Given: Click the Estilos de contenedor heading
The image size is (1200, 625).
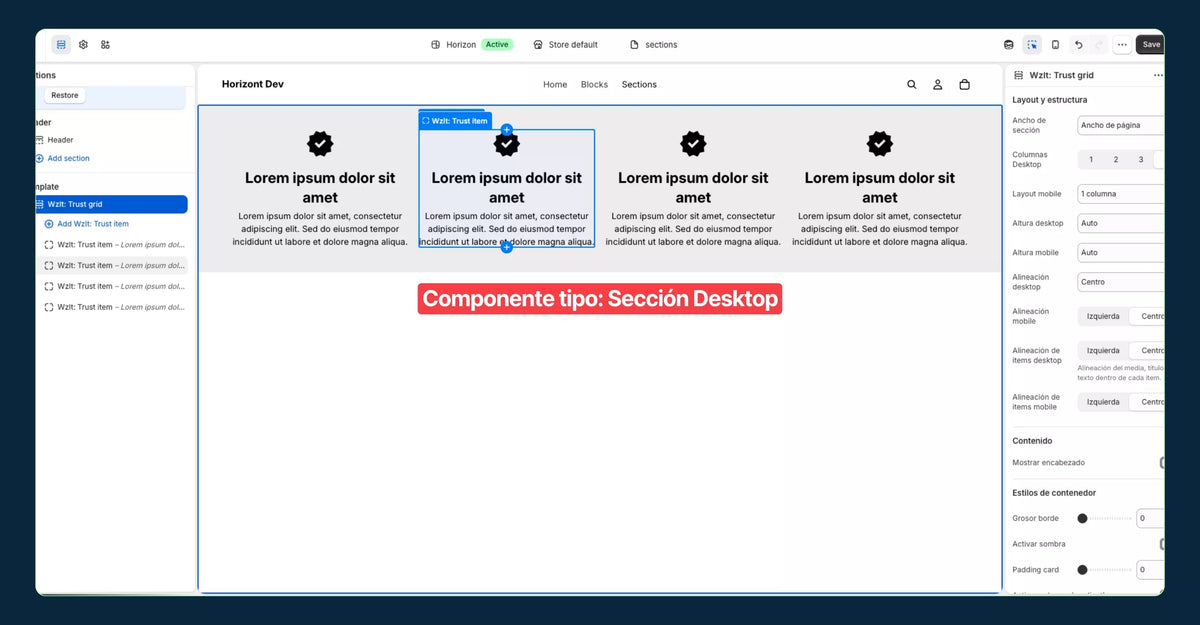Looking at the screenshot, I should tap(1054, 493).
